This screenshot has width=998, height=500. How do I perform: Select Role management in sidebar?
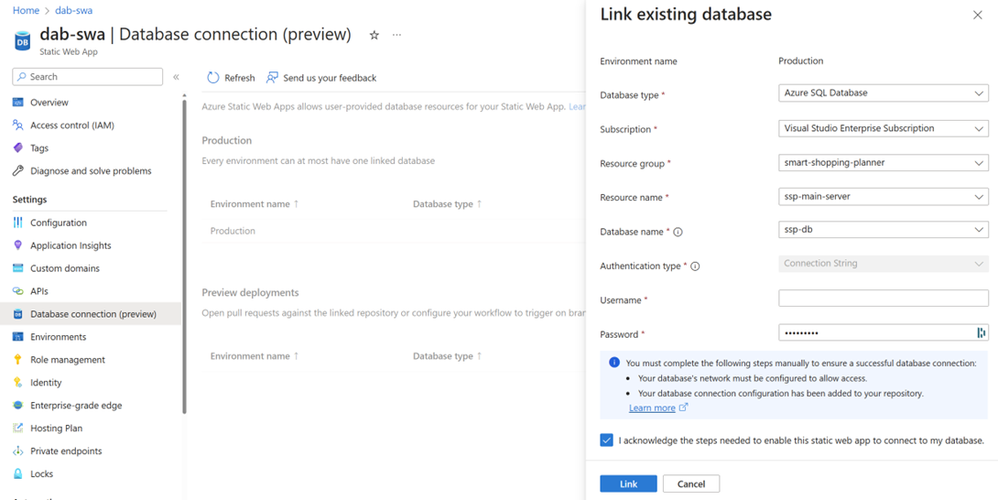[x=67, y=360]
